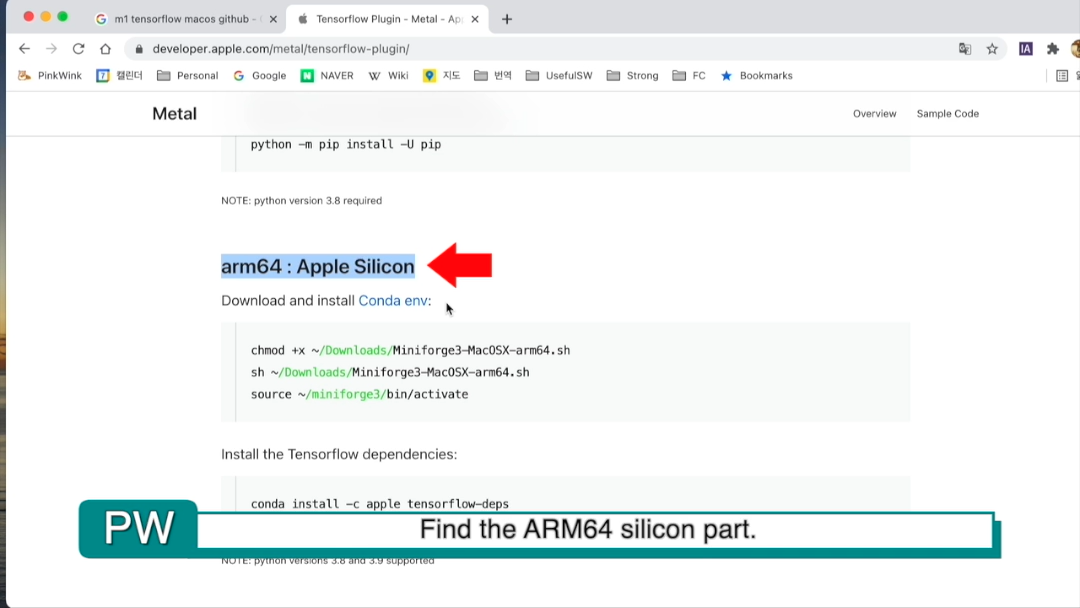
Task: Open the Strong bookmarks folder
Action: coord(632,76)
